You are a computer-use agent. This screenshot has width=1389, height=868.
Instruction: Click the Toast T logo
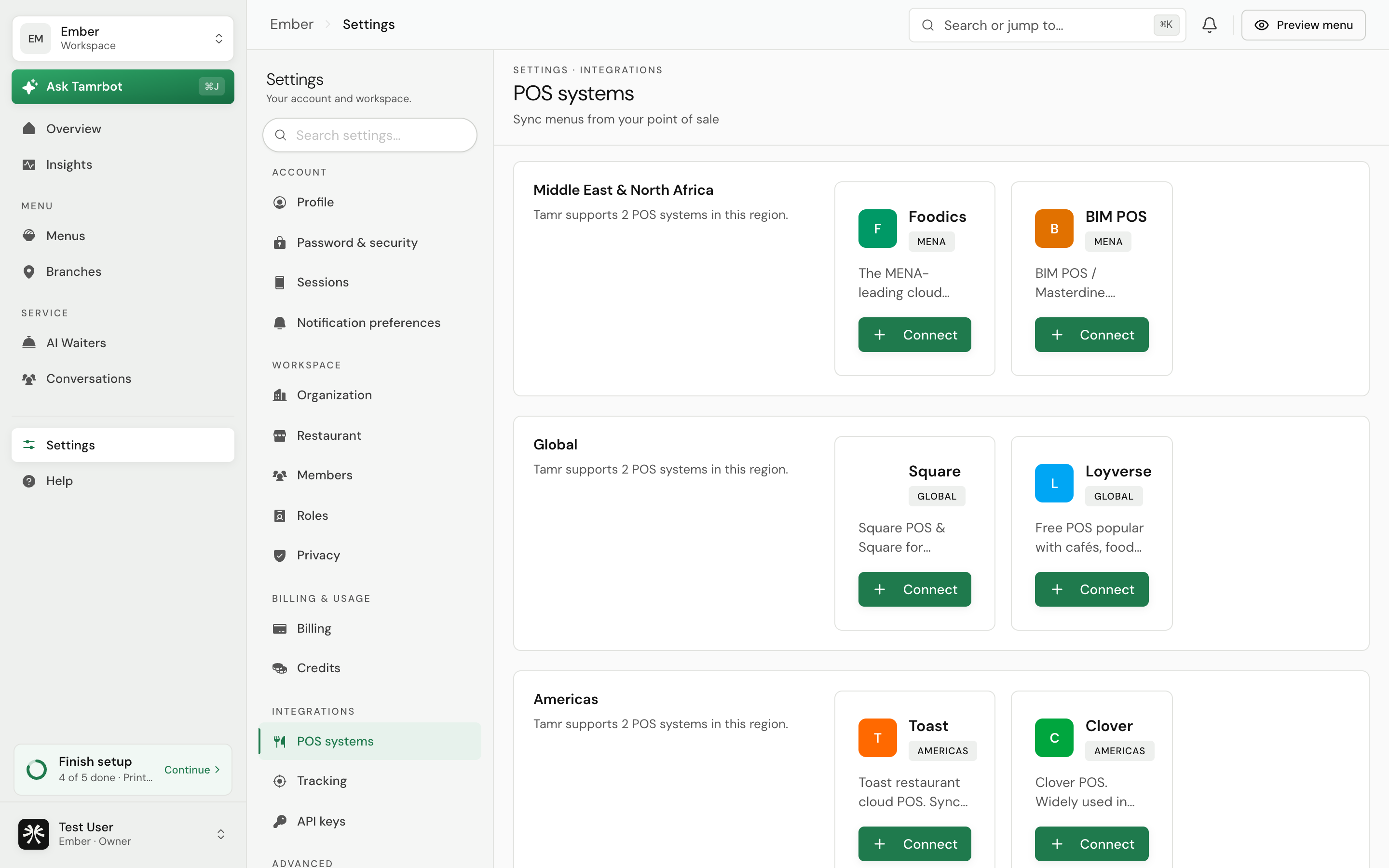point(877,738)
